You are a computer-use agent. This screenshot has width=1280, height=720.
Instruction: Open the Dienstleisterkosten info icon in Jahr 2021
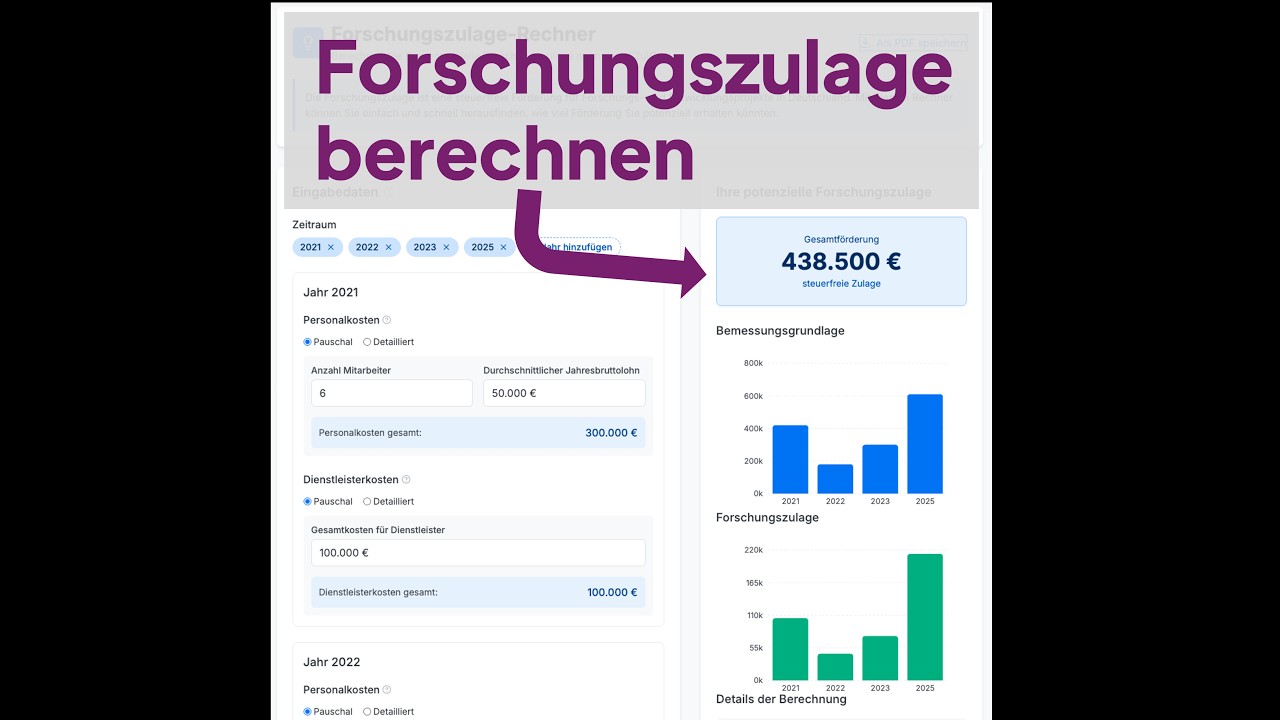coord(406,480)
